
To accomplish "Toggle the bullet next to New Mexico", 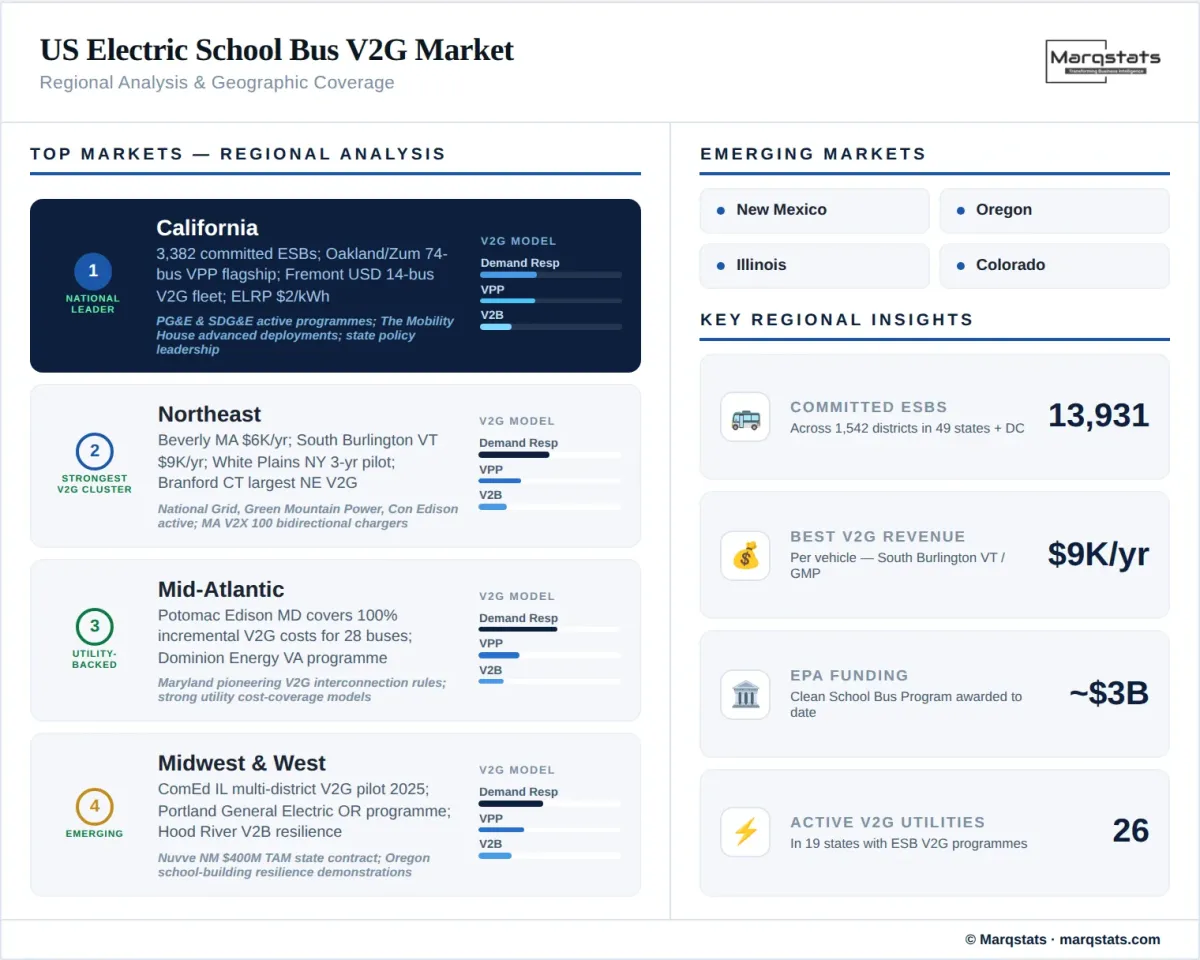I will tap(723, 210).
